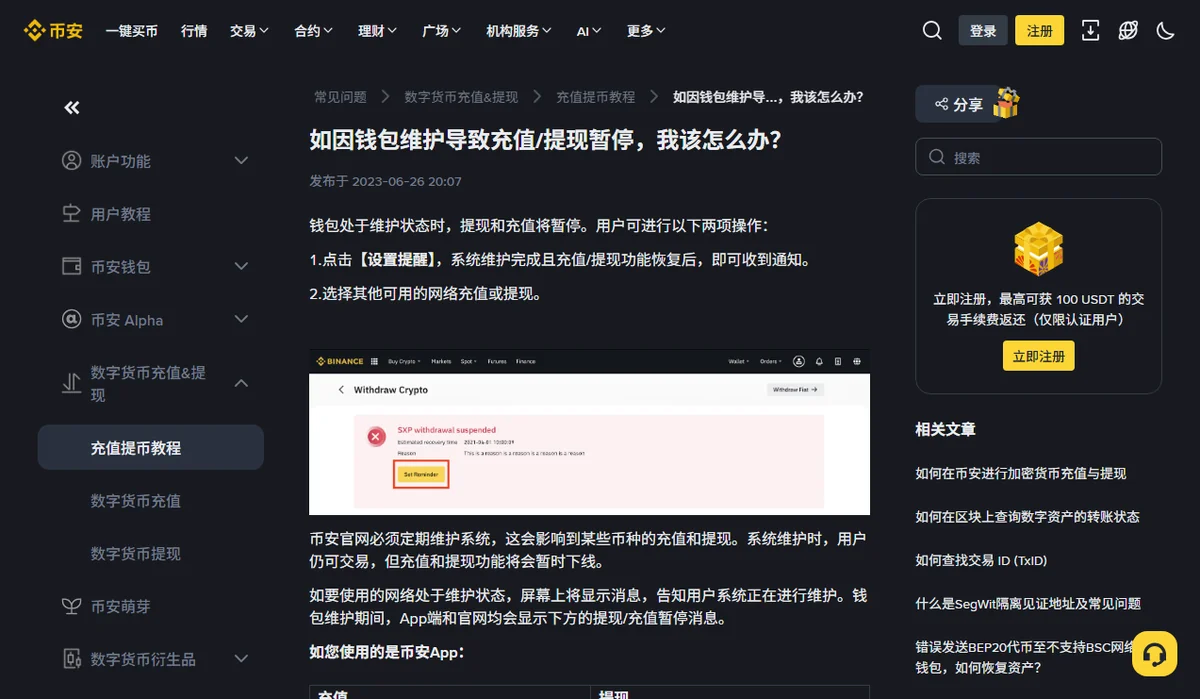Open the language globe icon
This screenshot has height=699, width=1200.
1128,31
